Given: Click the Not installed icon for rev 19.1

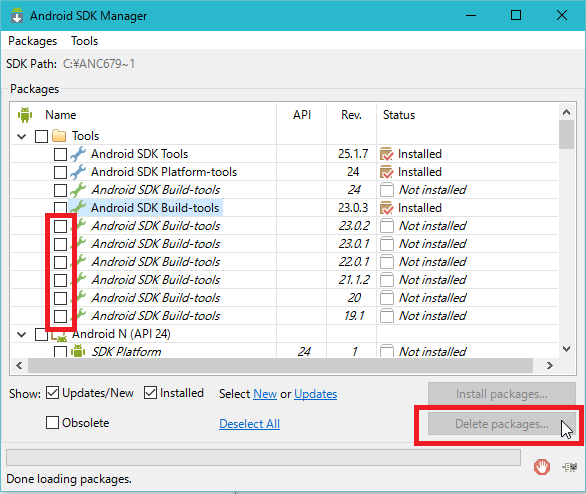Looking at the screenshot, I should (387, 315).
